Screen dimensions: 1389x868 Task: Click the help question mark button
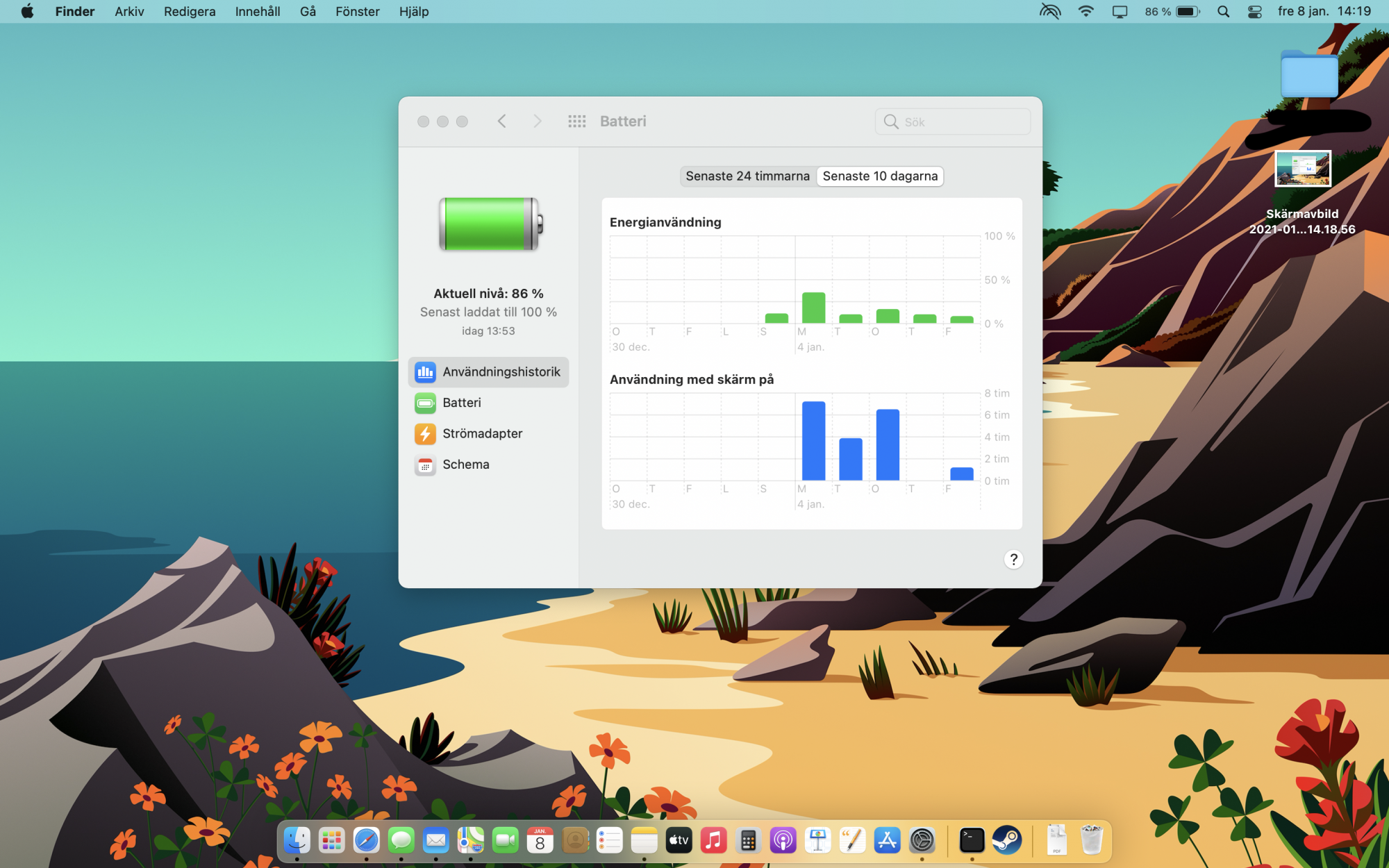(1013, 560)
